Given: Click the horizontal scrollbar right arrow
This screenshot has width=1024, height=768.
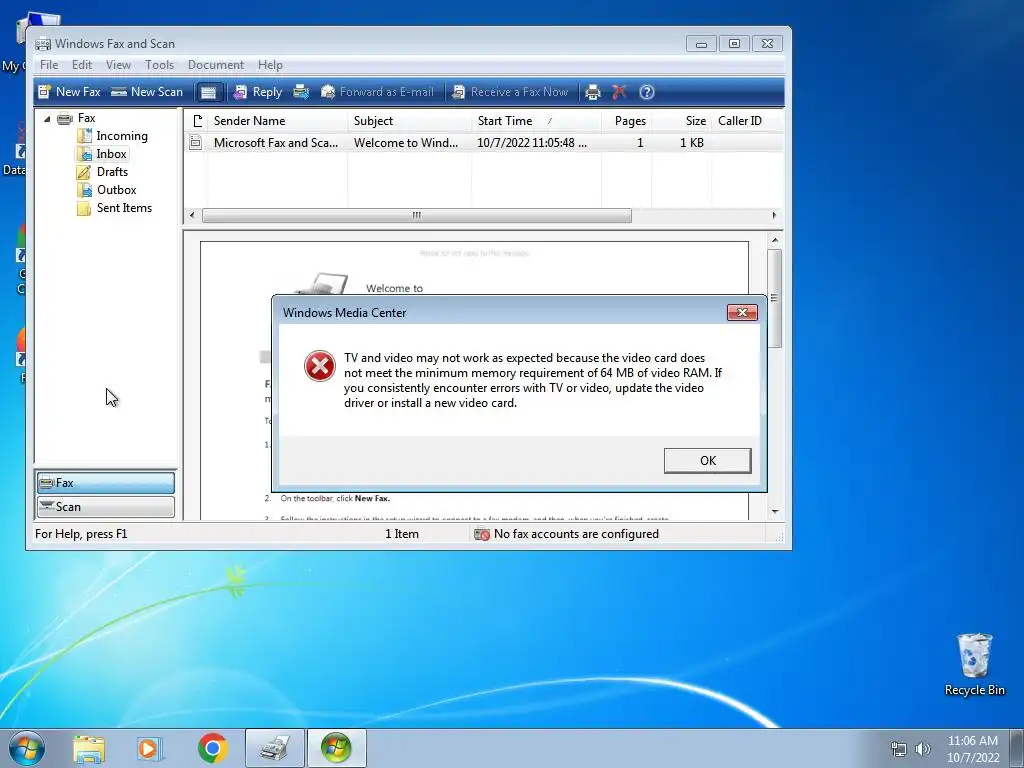Looking at the screenshot, I should click(775, 216).
